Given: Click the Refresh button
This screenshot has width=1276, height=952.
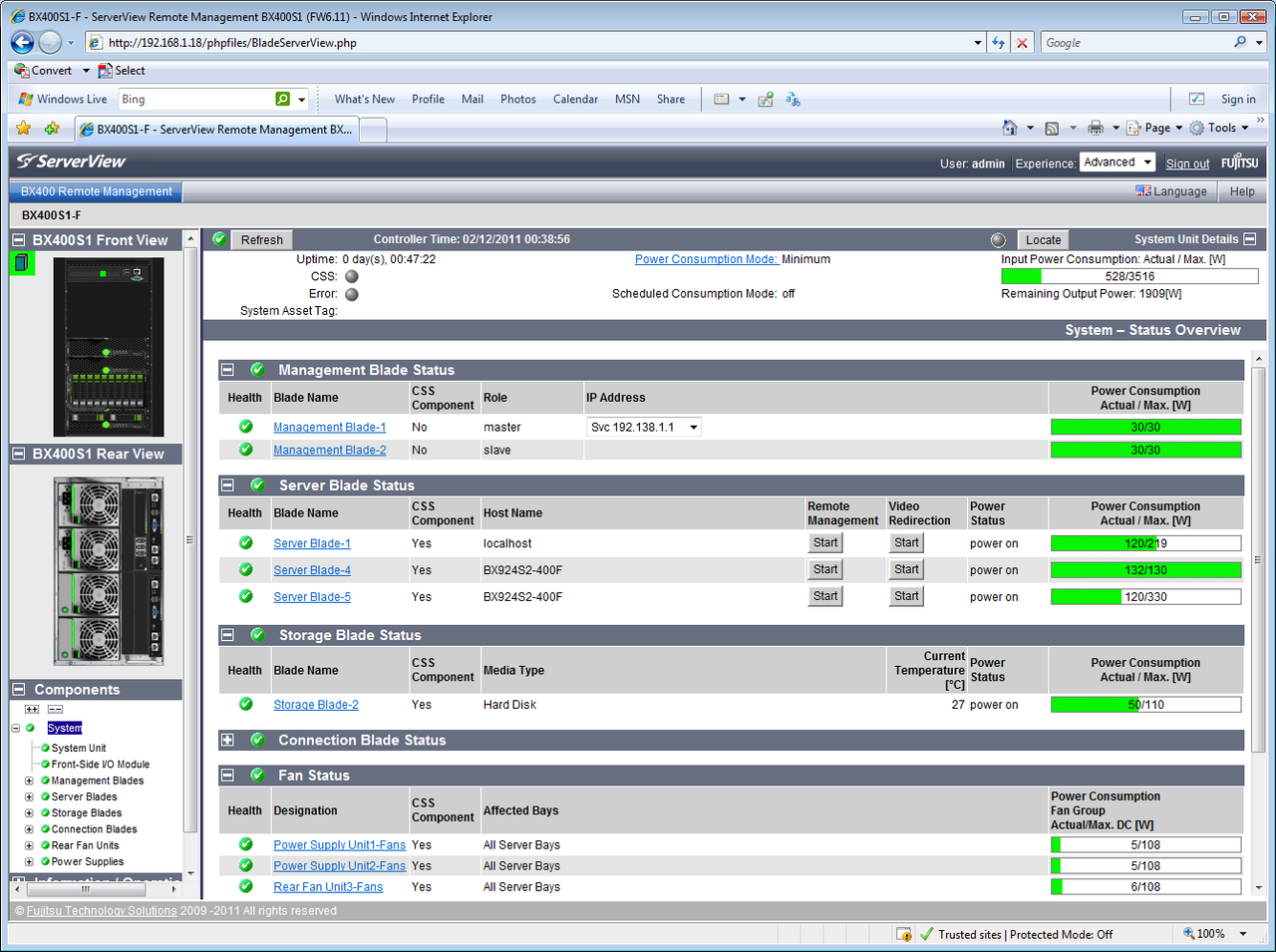Looking at the screenshot, I should tap(262, 239).
